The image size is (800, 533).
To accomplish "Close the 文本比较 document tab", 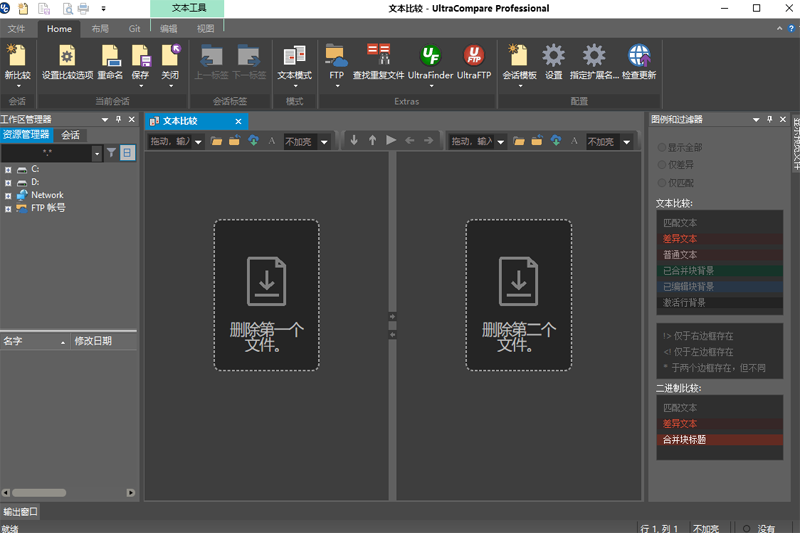I will [x=238, y=121].
